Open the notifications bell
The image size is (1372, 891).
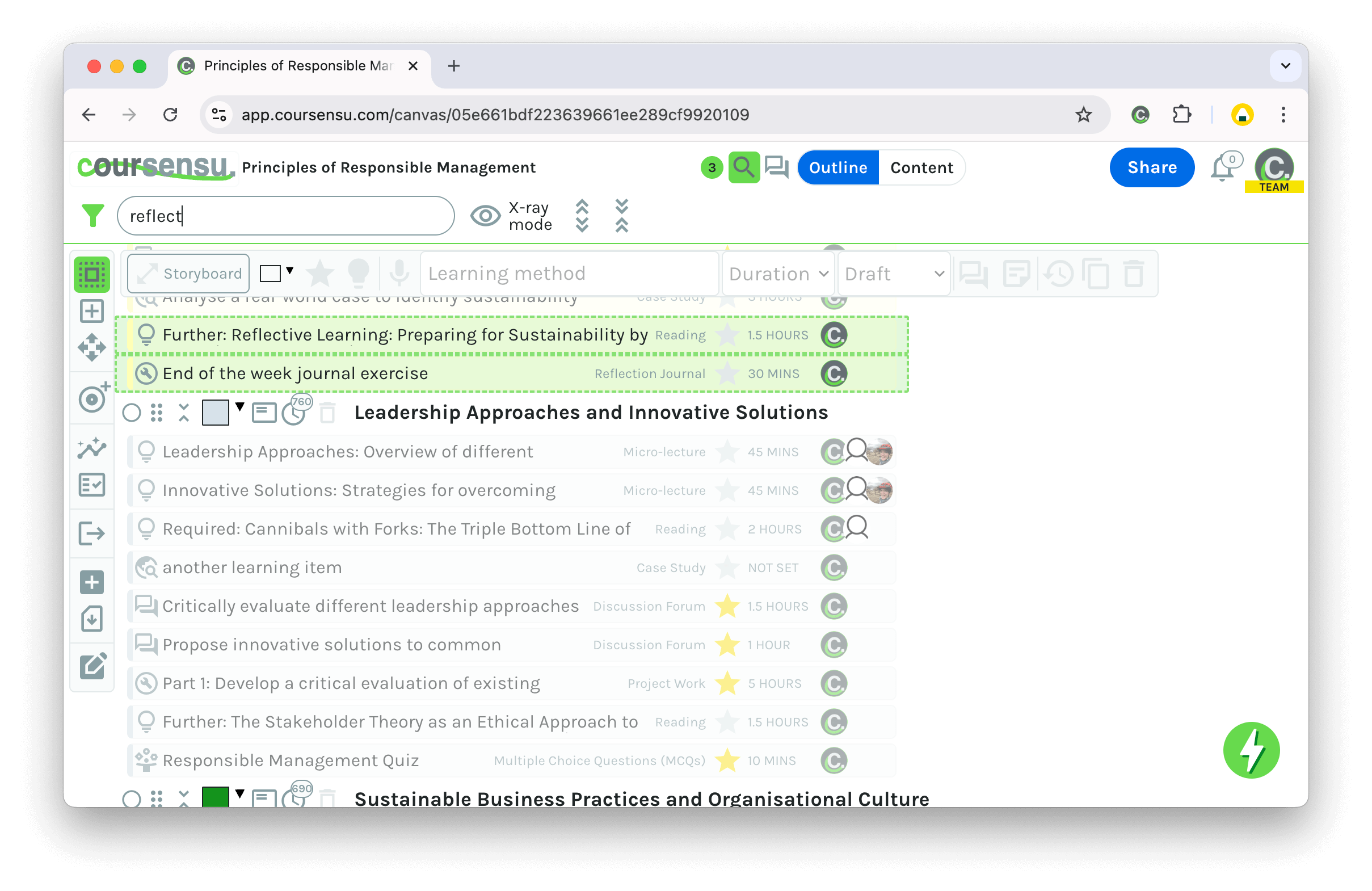click(1223, 169)
